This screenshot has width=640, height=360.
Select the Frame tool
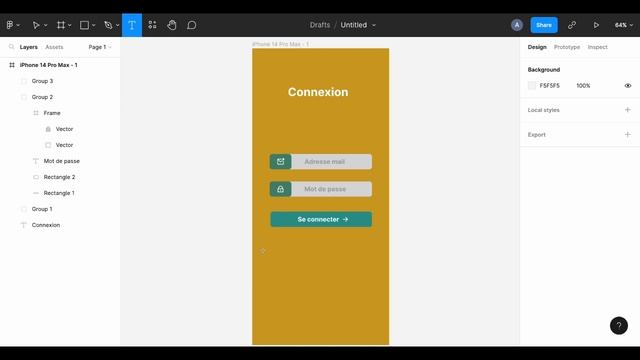click(x=61, y=25)
